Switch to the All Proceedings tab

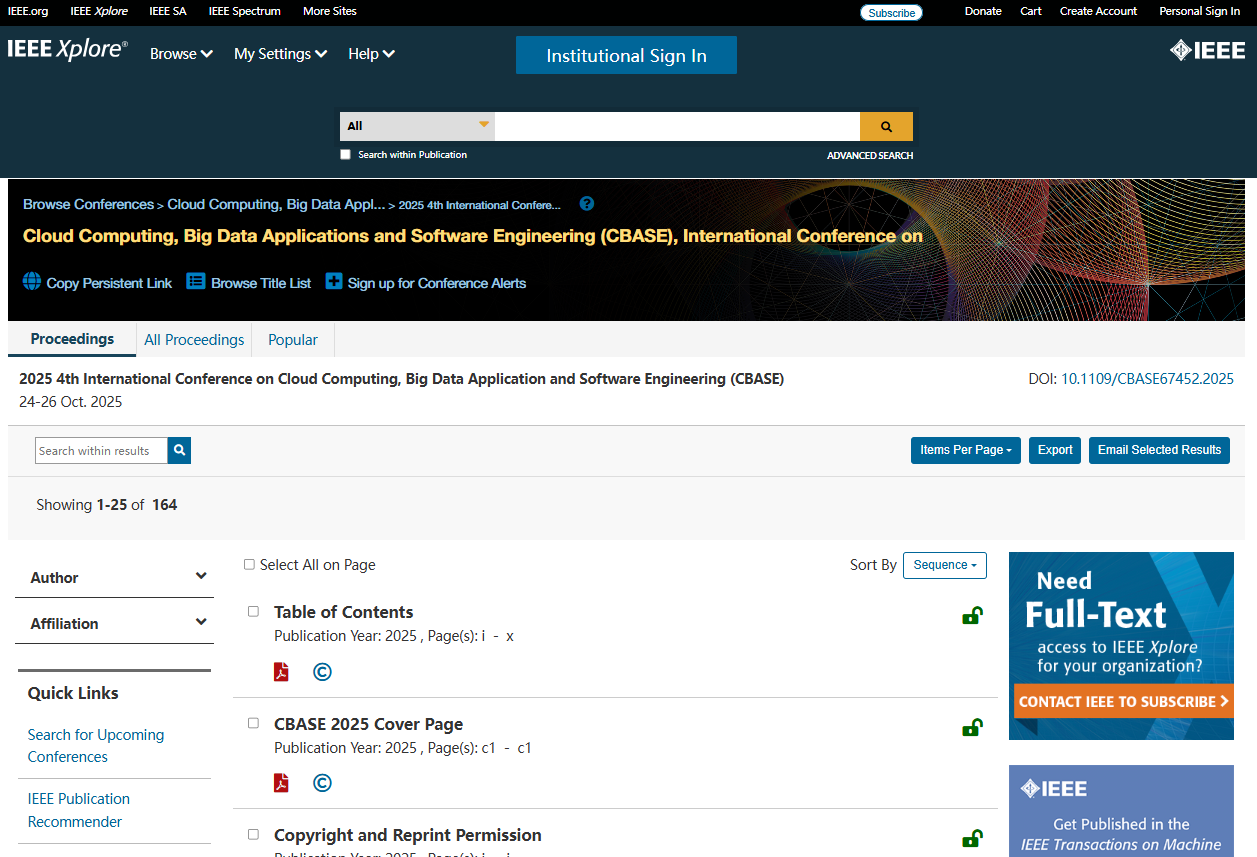point(194,340)
